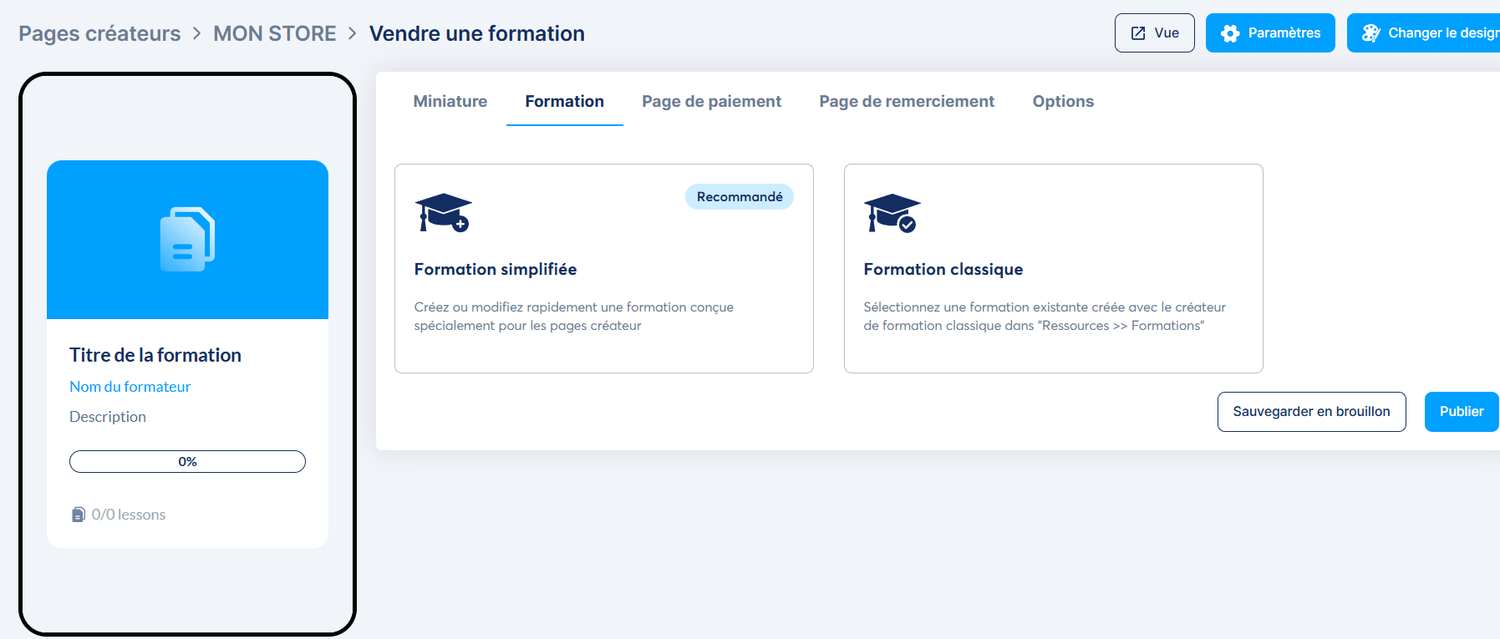
Task: Click the Description text in preview
Action: tap(108, 417)
